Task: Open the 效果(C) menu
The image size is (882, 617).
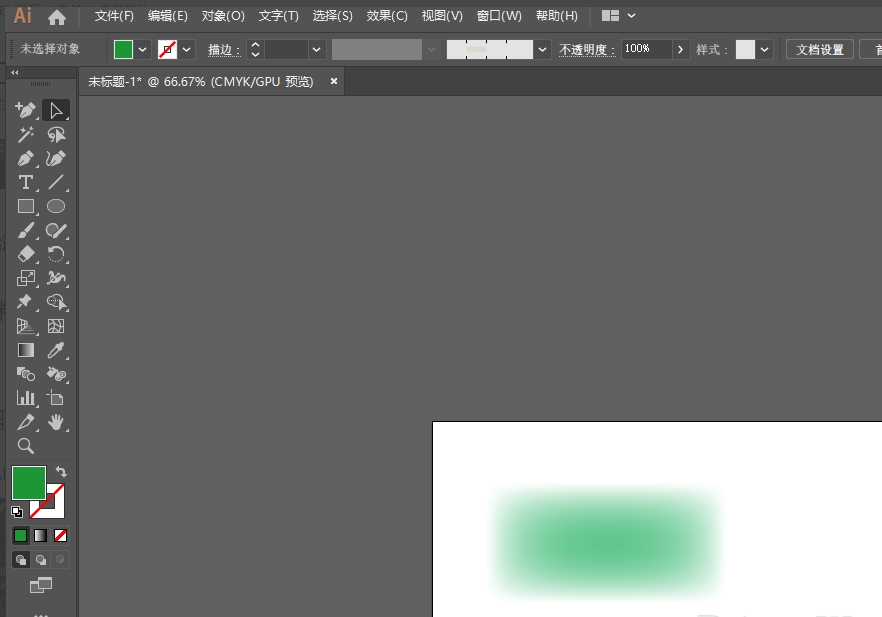Action: (x=387, y=16)
